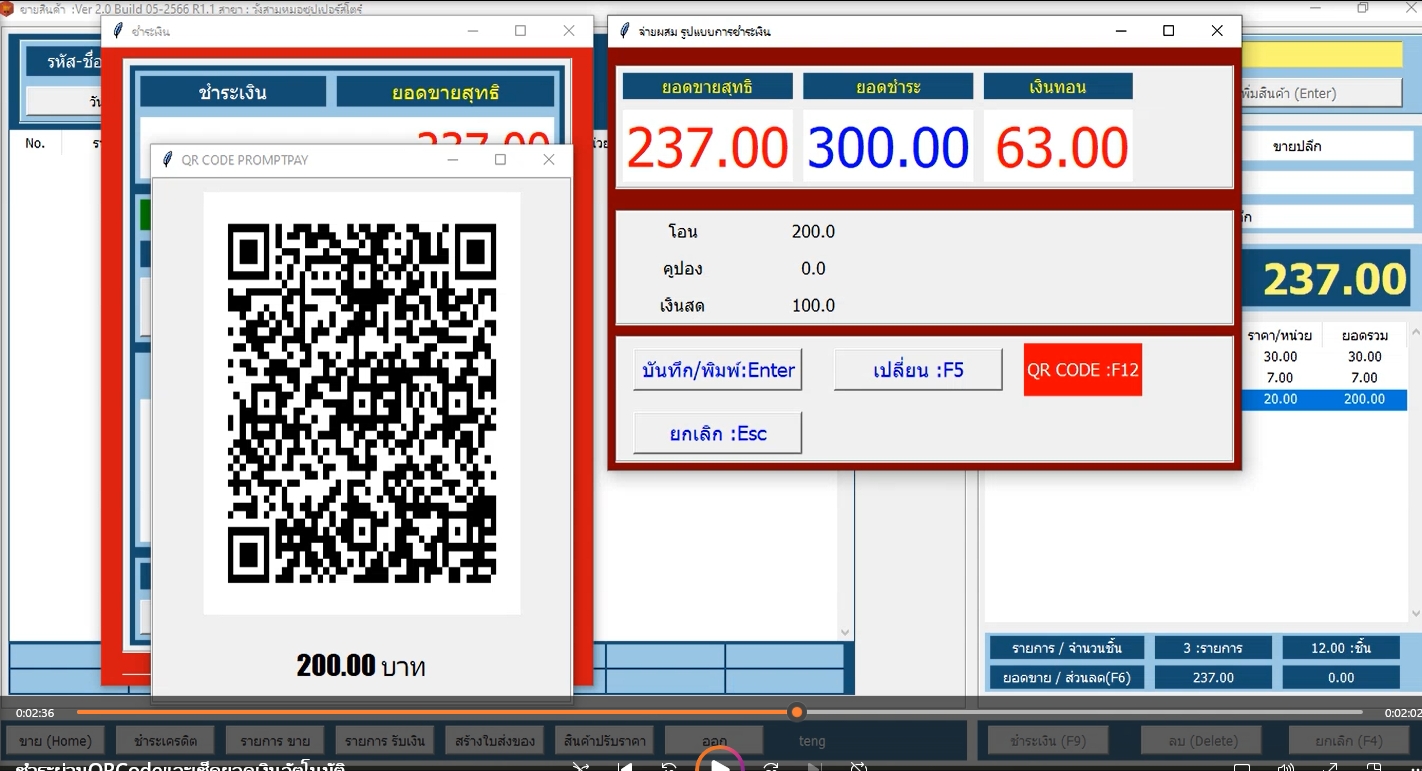Click the รายการ / จำนวนชิ้น label
Viewport: 1422px width, 771px height.
click(x=1066, y=648)
